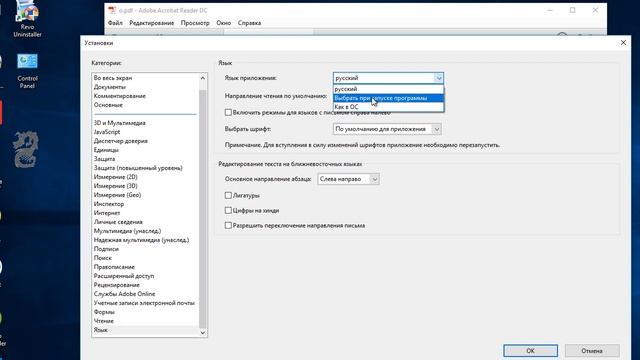
Task: Click the Отмена button
Action: (592, 351)
